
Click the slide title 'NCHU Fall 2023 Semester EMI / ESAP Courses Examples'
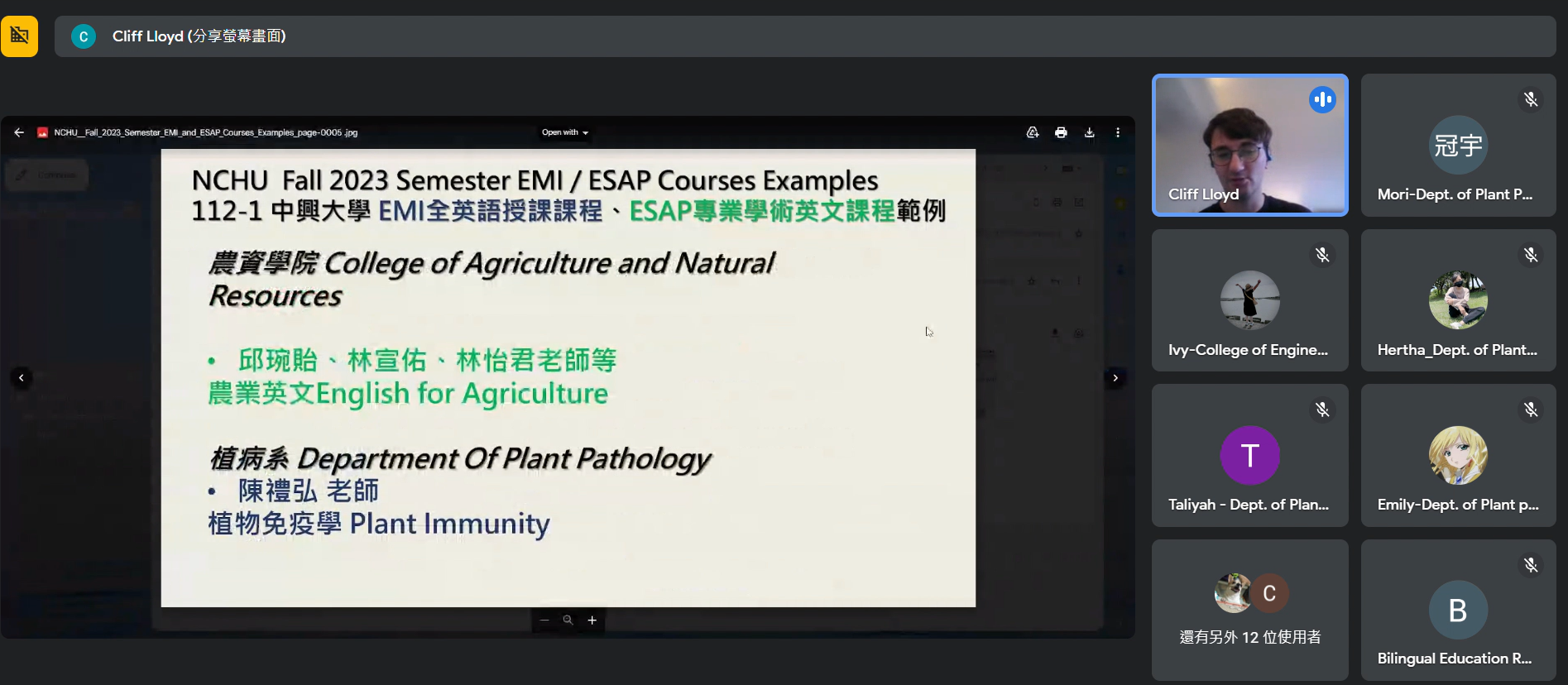pos(535,180)
